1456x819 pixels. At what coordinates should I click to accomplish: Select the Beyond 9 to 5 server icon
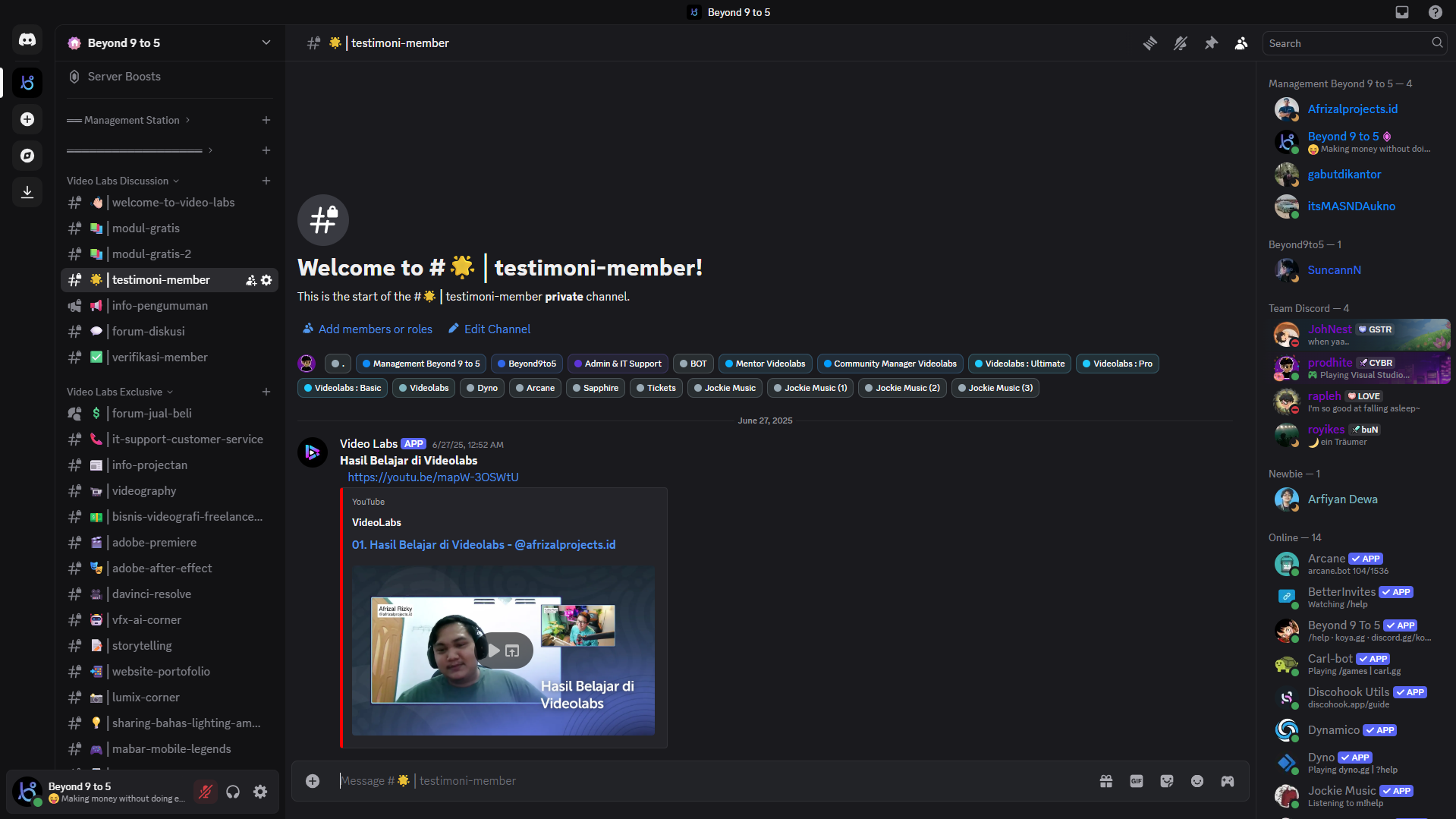27,83
